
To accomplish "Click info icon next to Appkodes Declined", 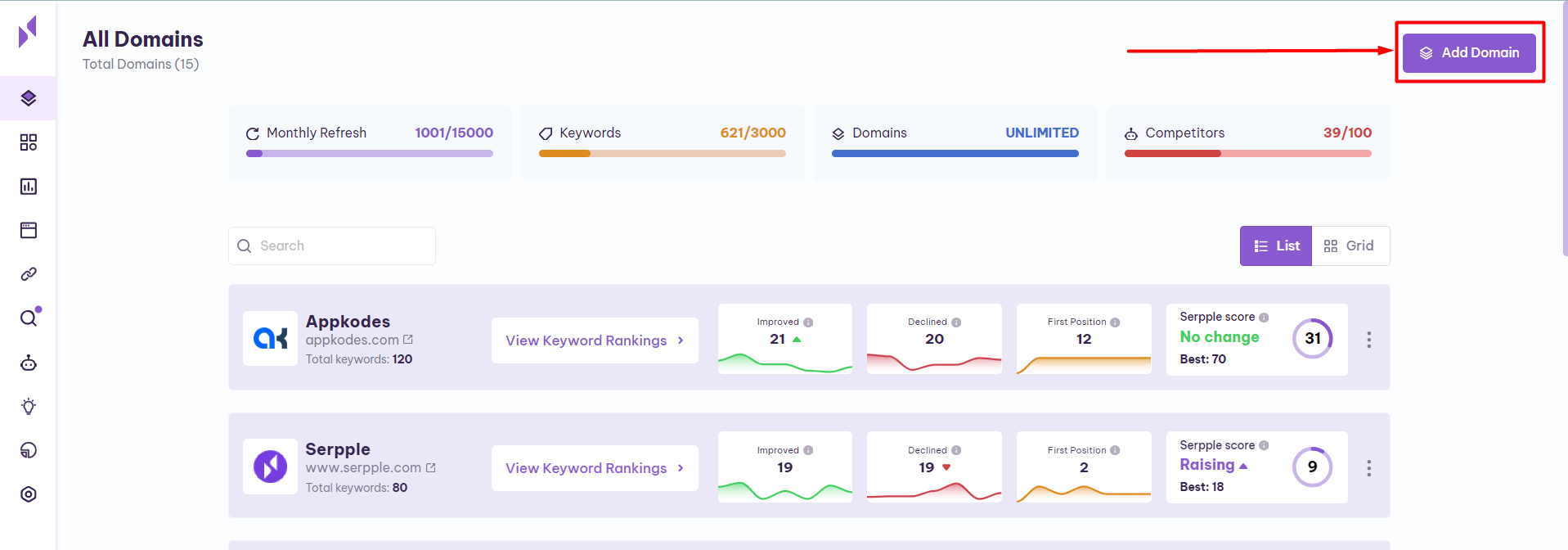I will (956, 322).
